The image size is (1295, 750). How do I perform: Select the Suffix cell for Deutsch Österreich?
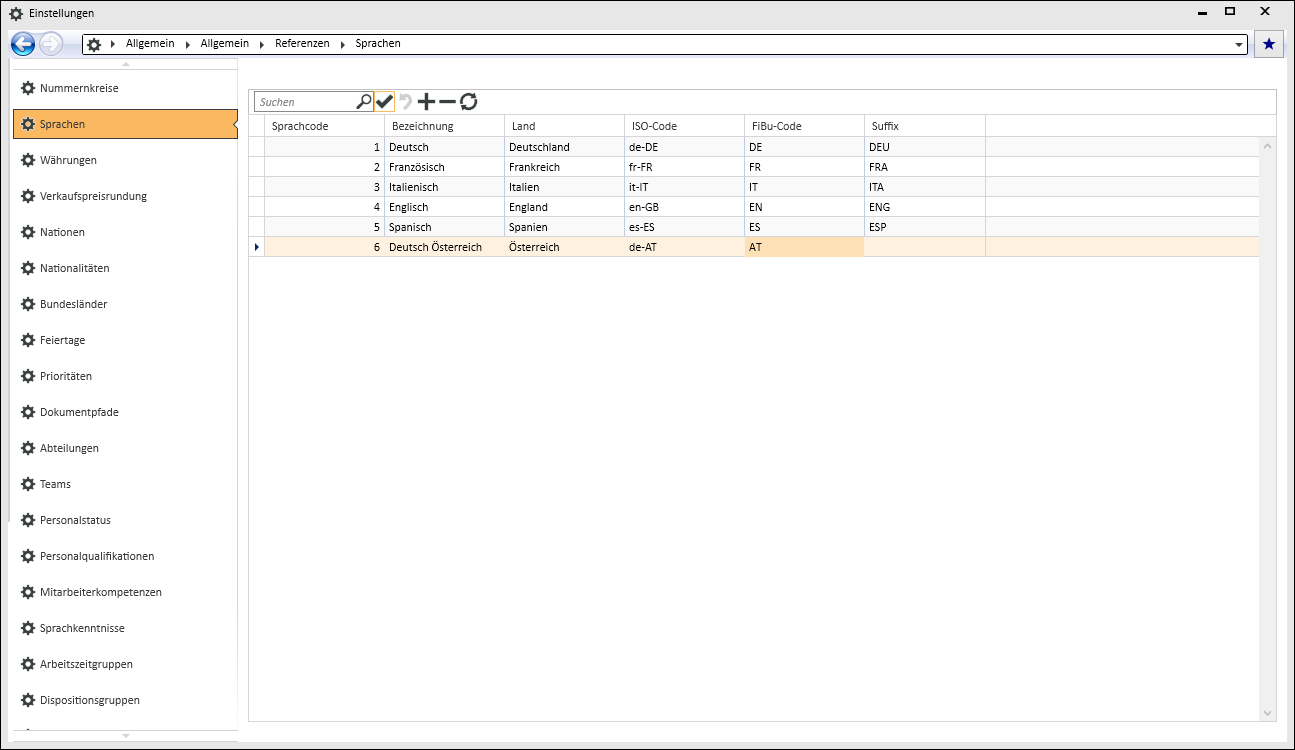click(924, 247)
